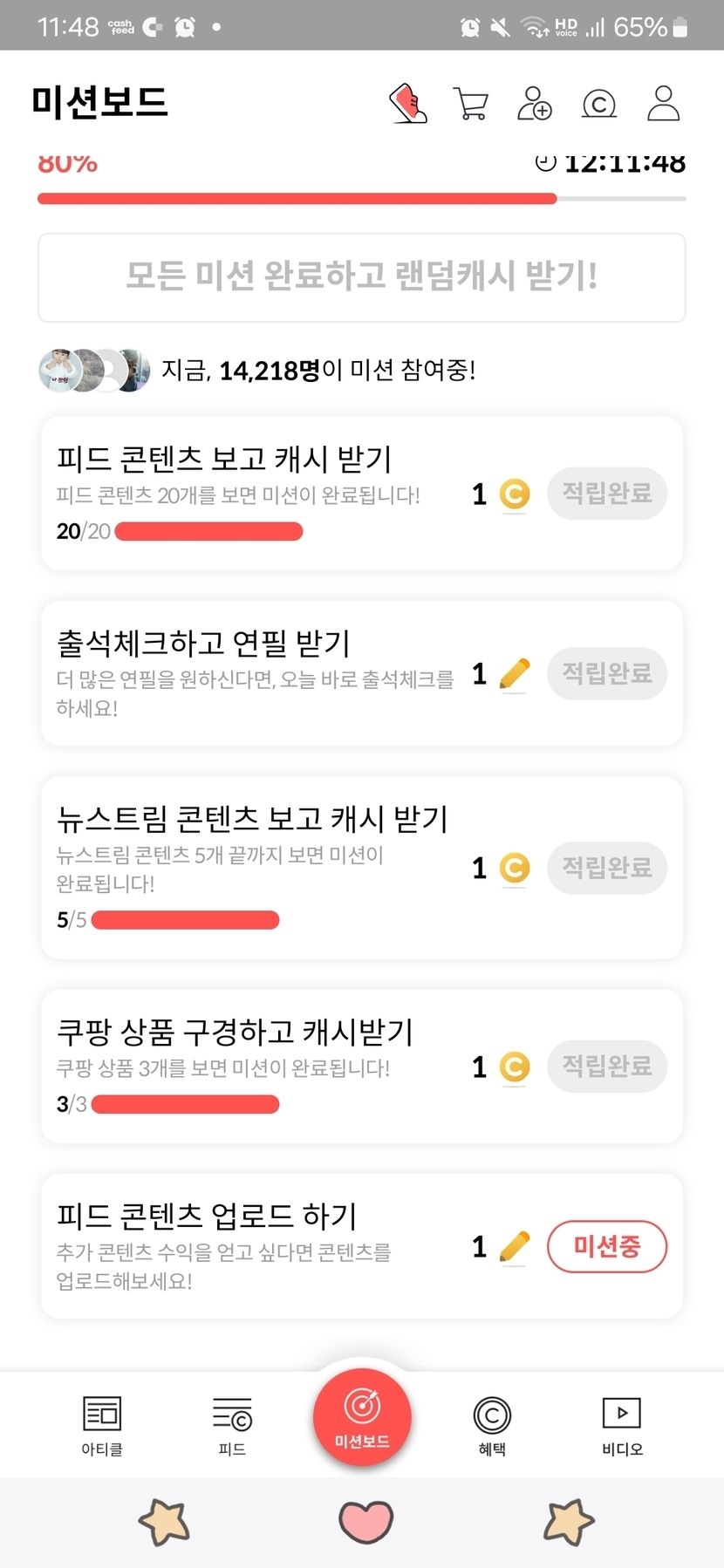This screenshot has height=1568, width=724.
Task: Click the overall mission progress bar
Action: pyautogui.click(x=362, y=199)
